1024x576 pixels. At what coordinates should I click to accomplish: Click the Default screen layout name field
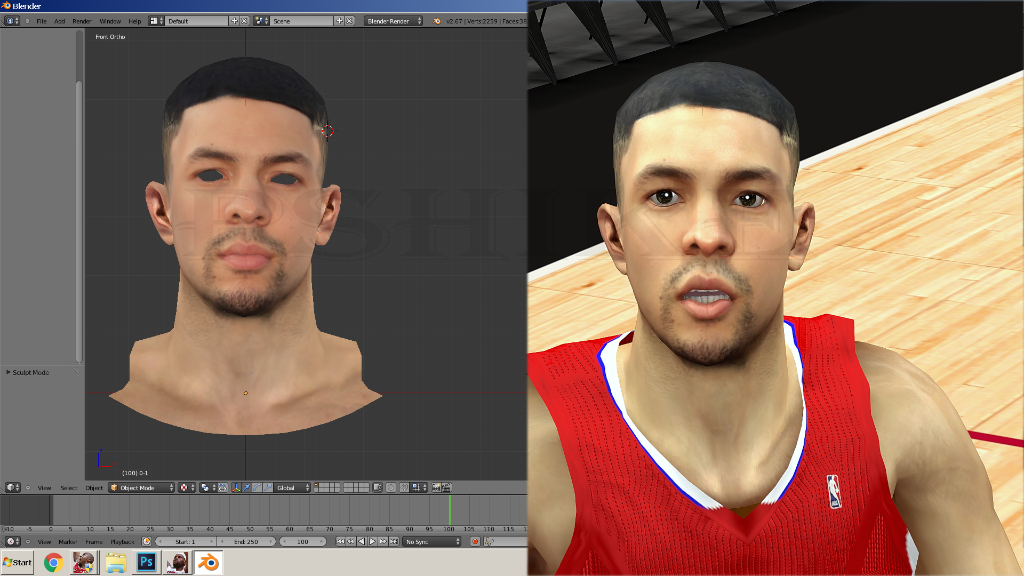coord(197,21)
